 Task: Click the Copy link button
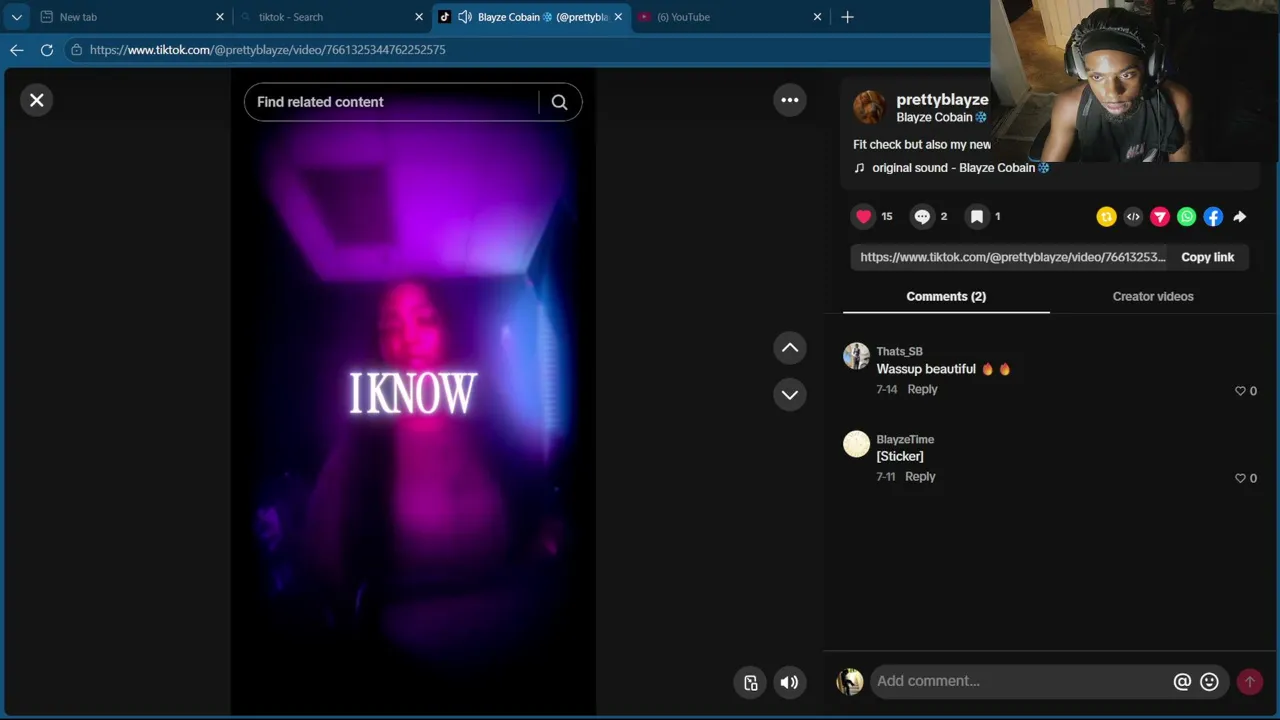(x=1208, y=257)
